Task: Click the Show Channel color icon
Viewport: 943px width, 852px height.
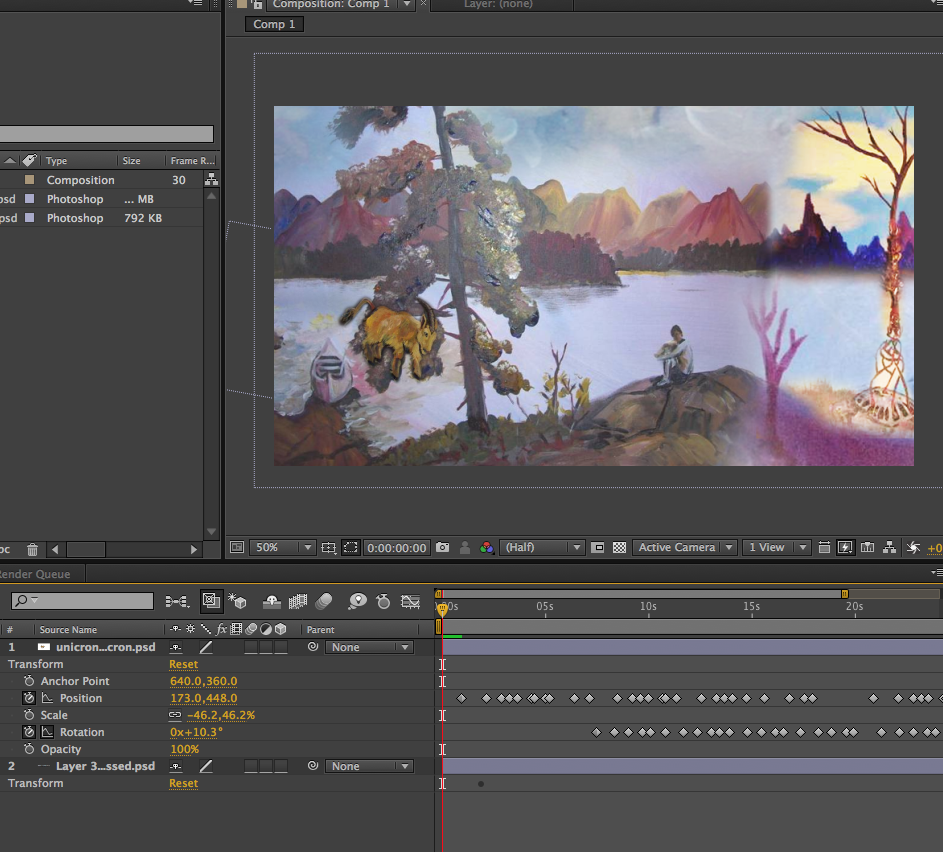Action: pyautogui.click(x=486, y=548)
